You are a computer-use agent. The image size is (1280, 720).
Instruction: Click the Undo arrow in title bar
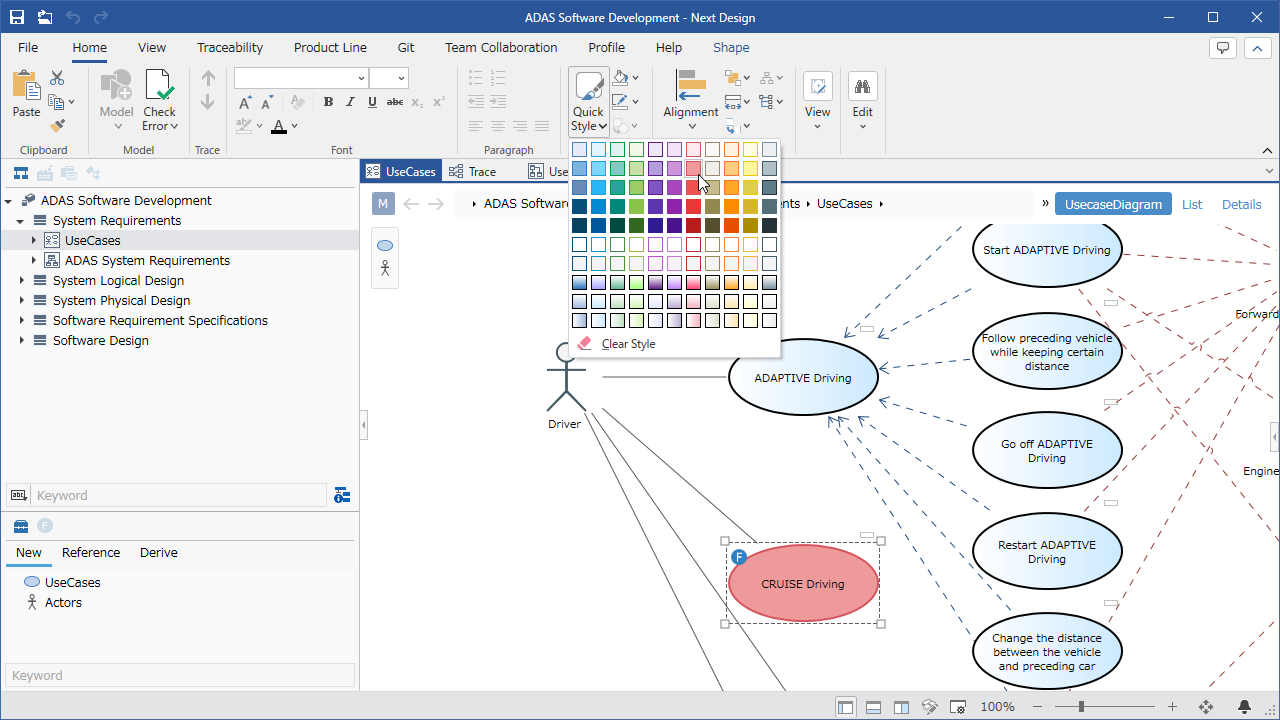(x=73, y=17)
